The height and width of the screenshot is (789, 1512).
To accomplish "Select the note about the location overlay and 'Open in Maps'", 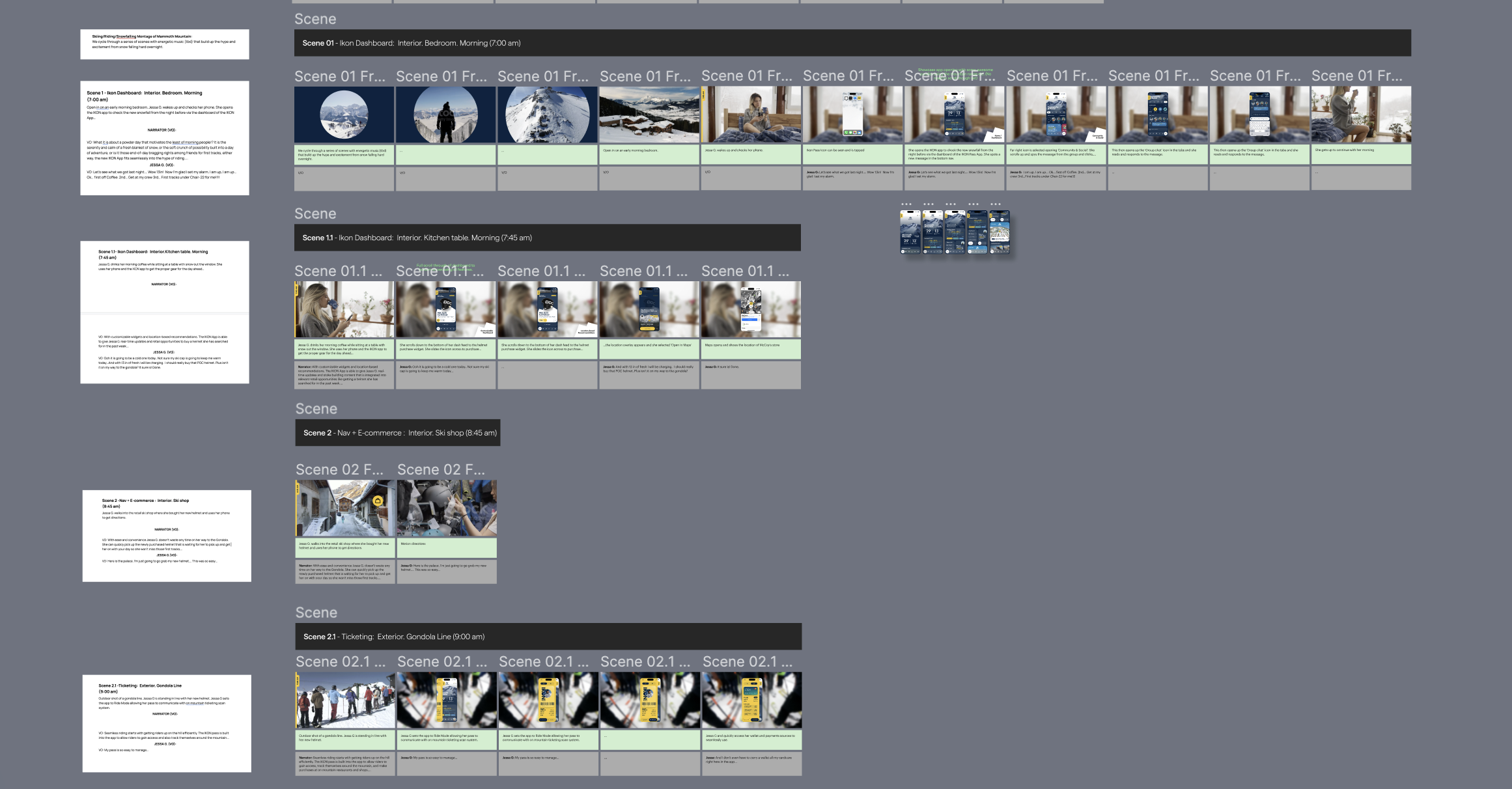I will click(649, 349).
